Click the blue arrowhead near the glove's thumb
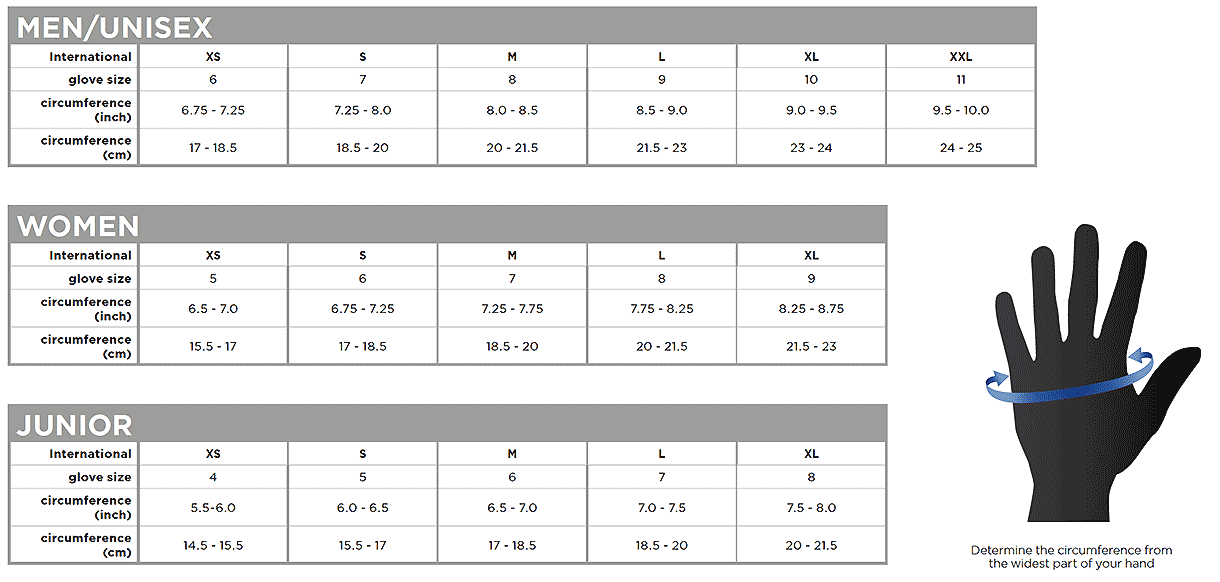The width and height of the screenshot is (1220, 582). pos(1138,355)
